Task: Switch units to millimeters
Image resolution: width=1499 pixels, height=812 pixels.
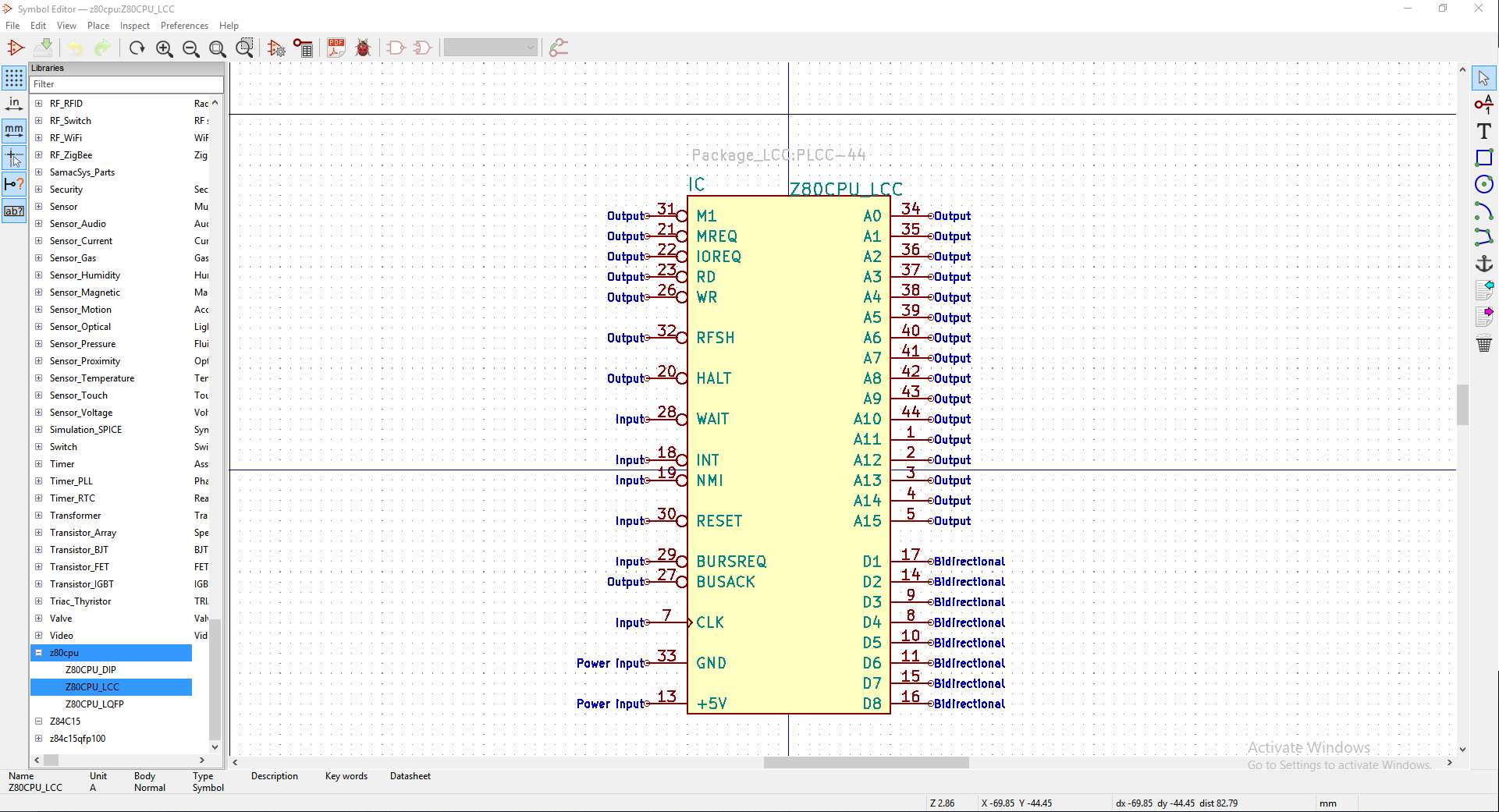Action: [14, 131]
